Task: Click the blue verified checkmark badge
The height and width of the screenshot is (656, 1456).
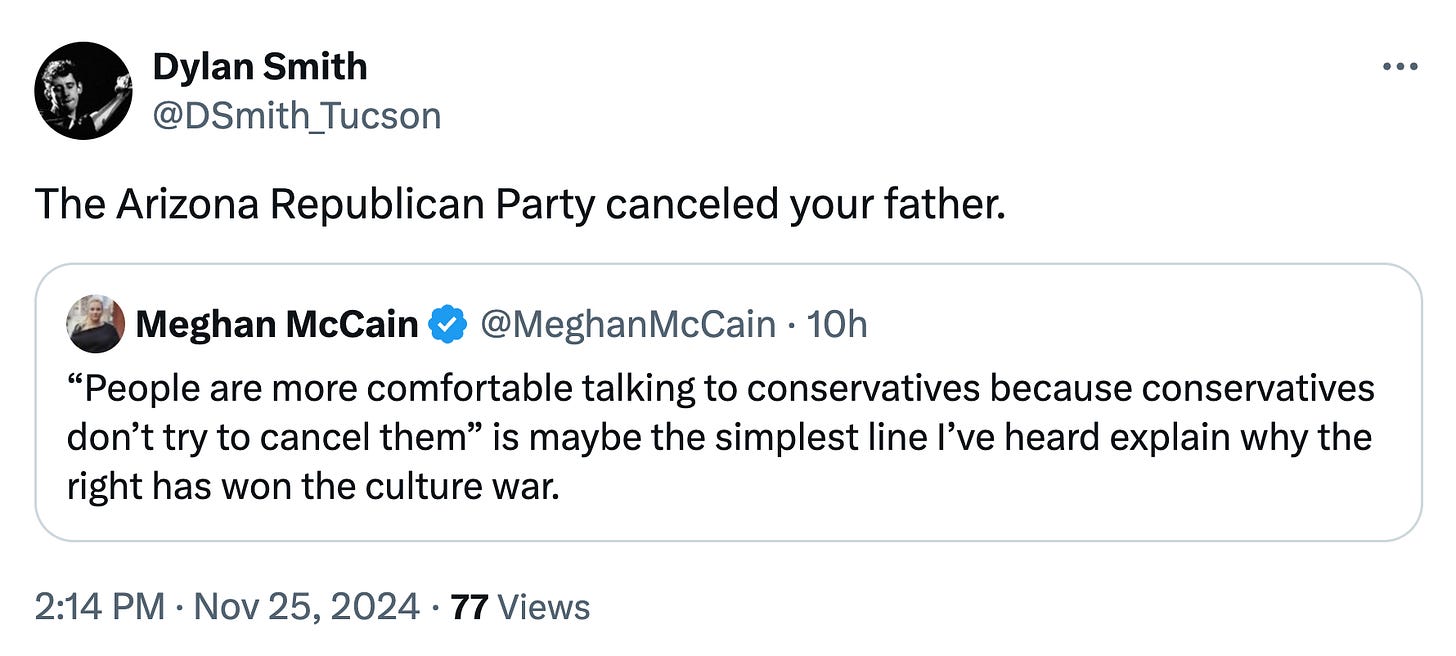Action: [447, 324]
